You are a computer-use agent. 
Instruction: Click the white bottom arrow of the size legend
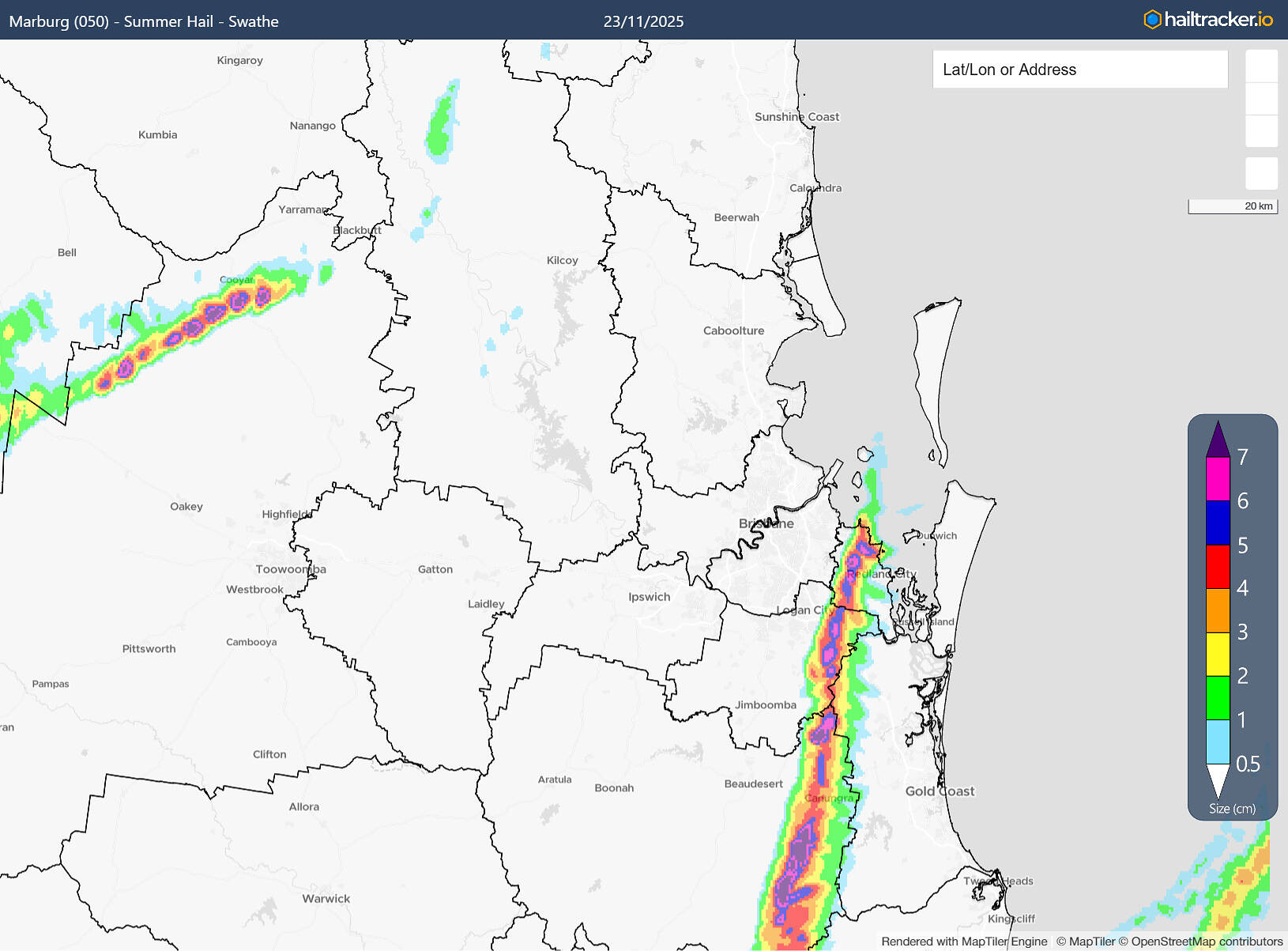(1218, 779)
